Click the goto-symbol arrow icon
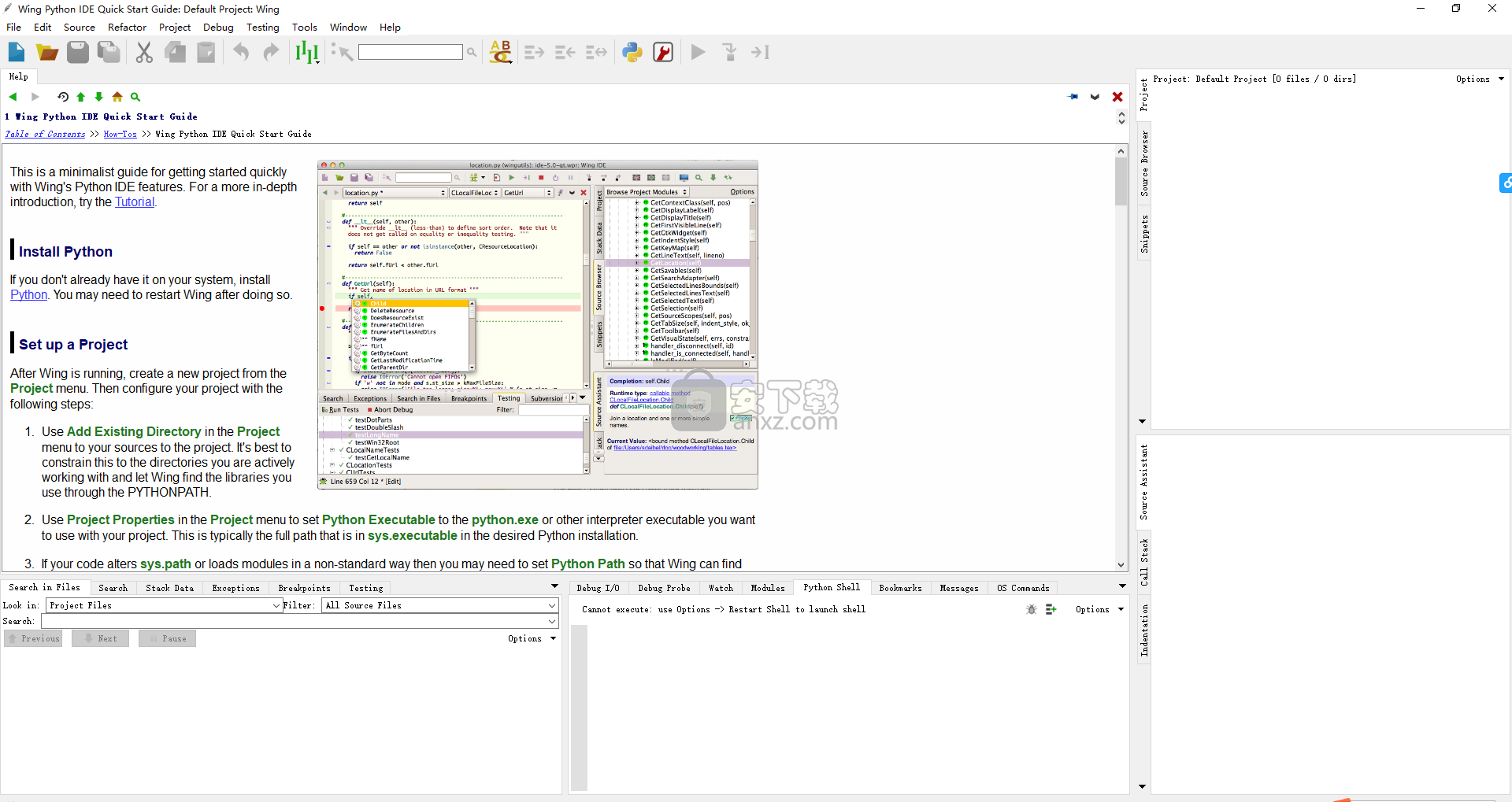Screen dimensions: 1512x802 342,52
